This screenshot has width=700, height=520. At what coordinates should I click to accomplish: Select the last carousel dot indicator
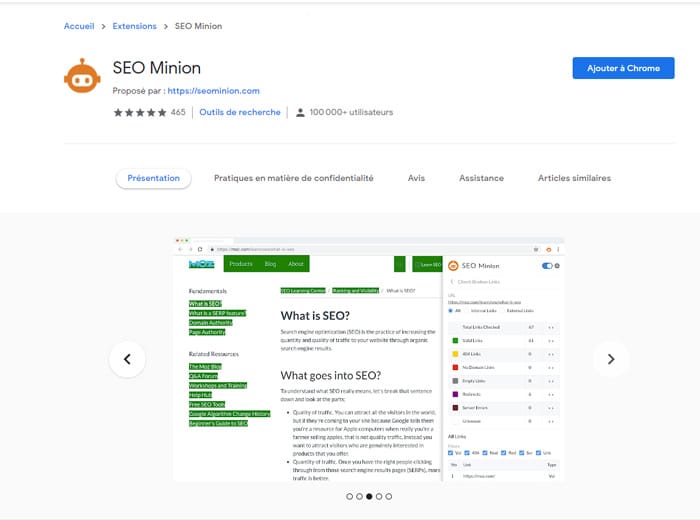point(389,496)
